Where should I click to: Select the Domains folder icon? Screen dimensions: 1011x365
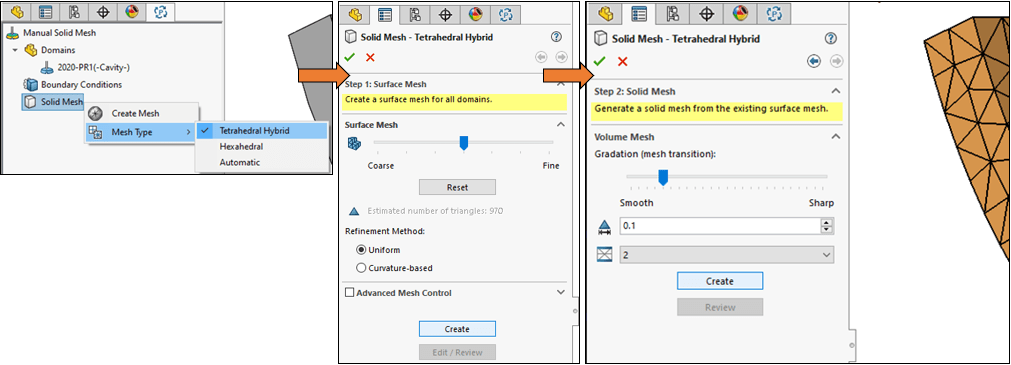tap(30, 50)
